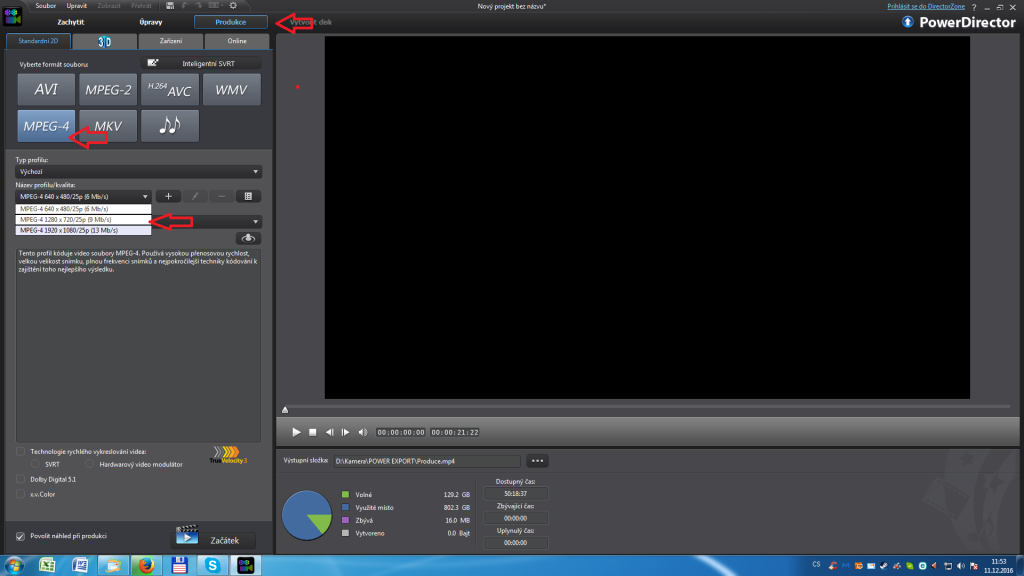1024x576 pixels.
Task: Click the save floppy icon in the toolbar
Action: pyautogui.click(x=170, y=6)
